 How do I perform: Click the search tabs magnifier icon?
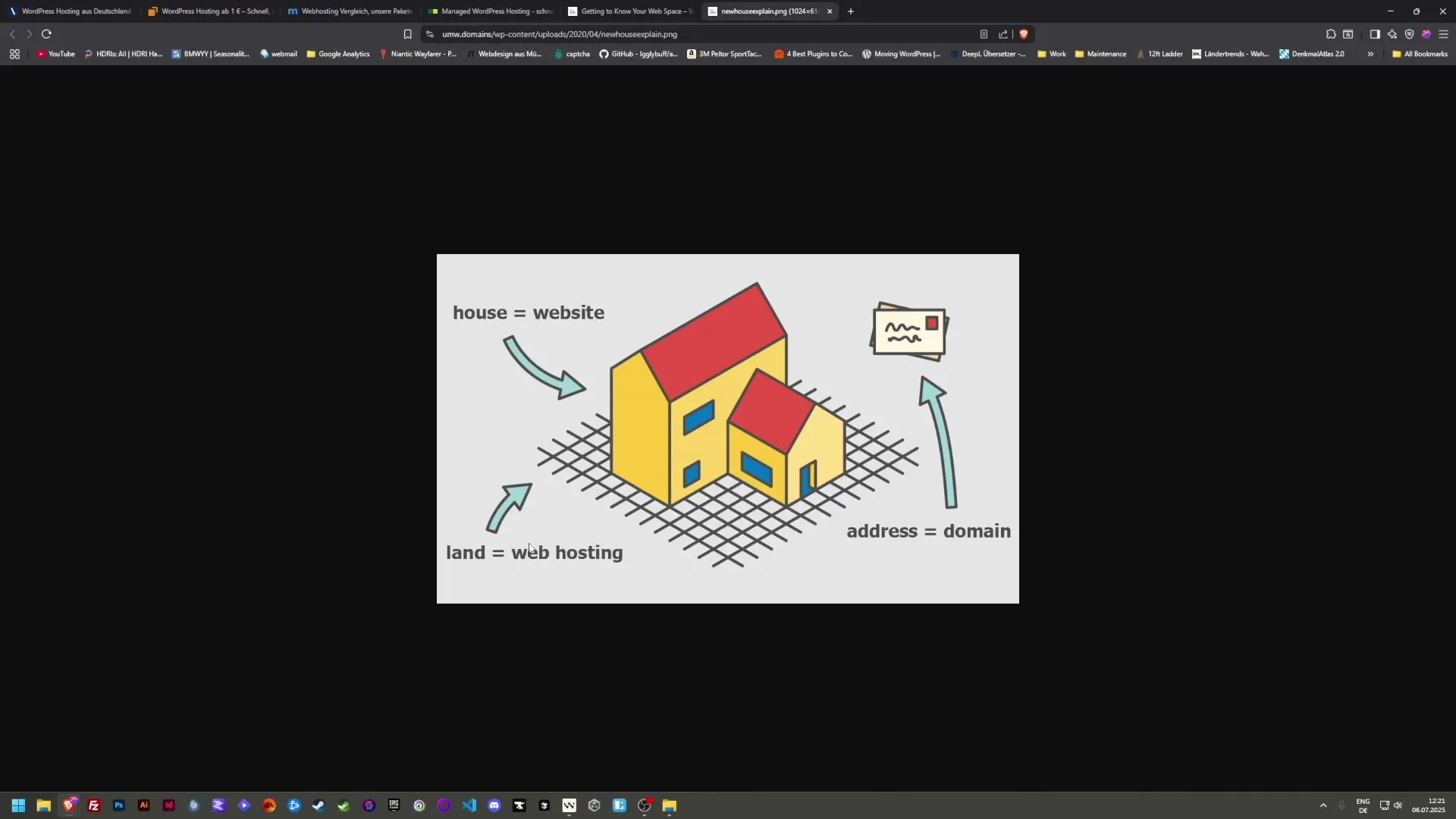(x=1350, y=34)
